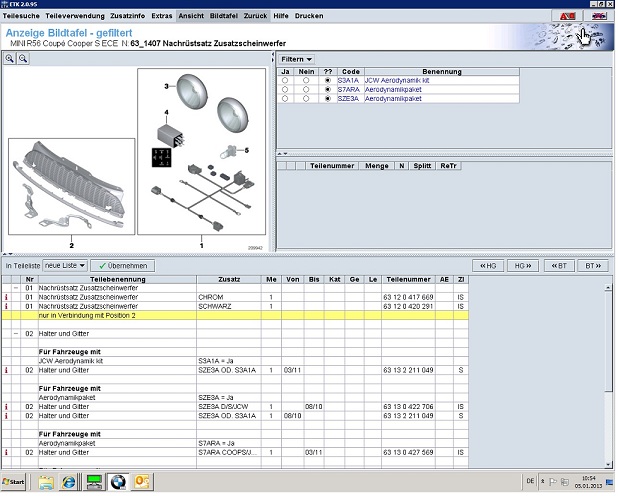The width and height of the screenshot is (618, 496).
Task: Select the ?? option for SZE3A
Action: click(x=327, y=99)
